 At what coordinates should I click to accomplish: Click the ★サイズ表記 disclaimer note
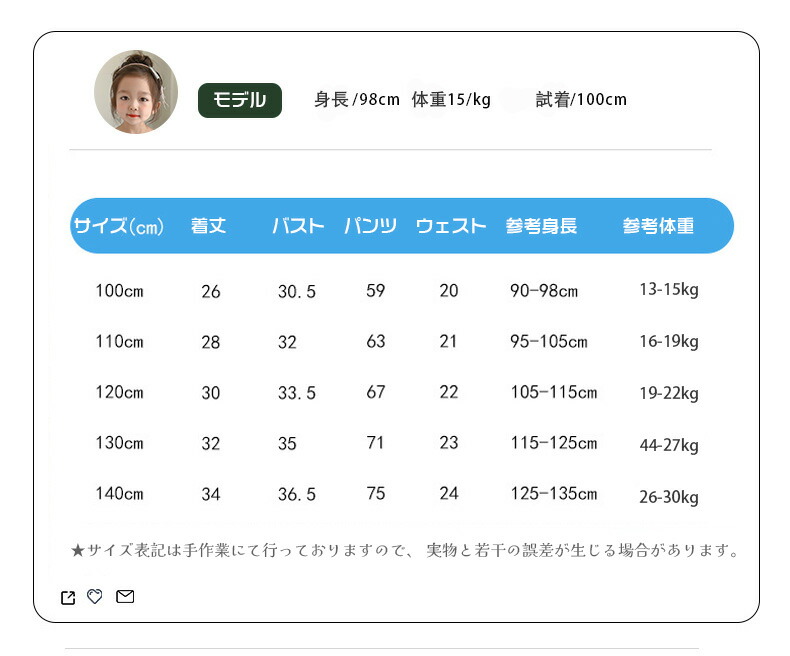click(405, 550)
